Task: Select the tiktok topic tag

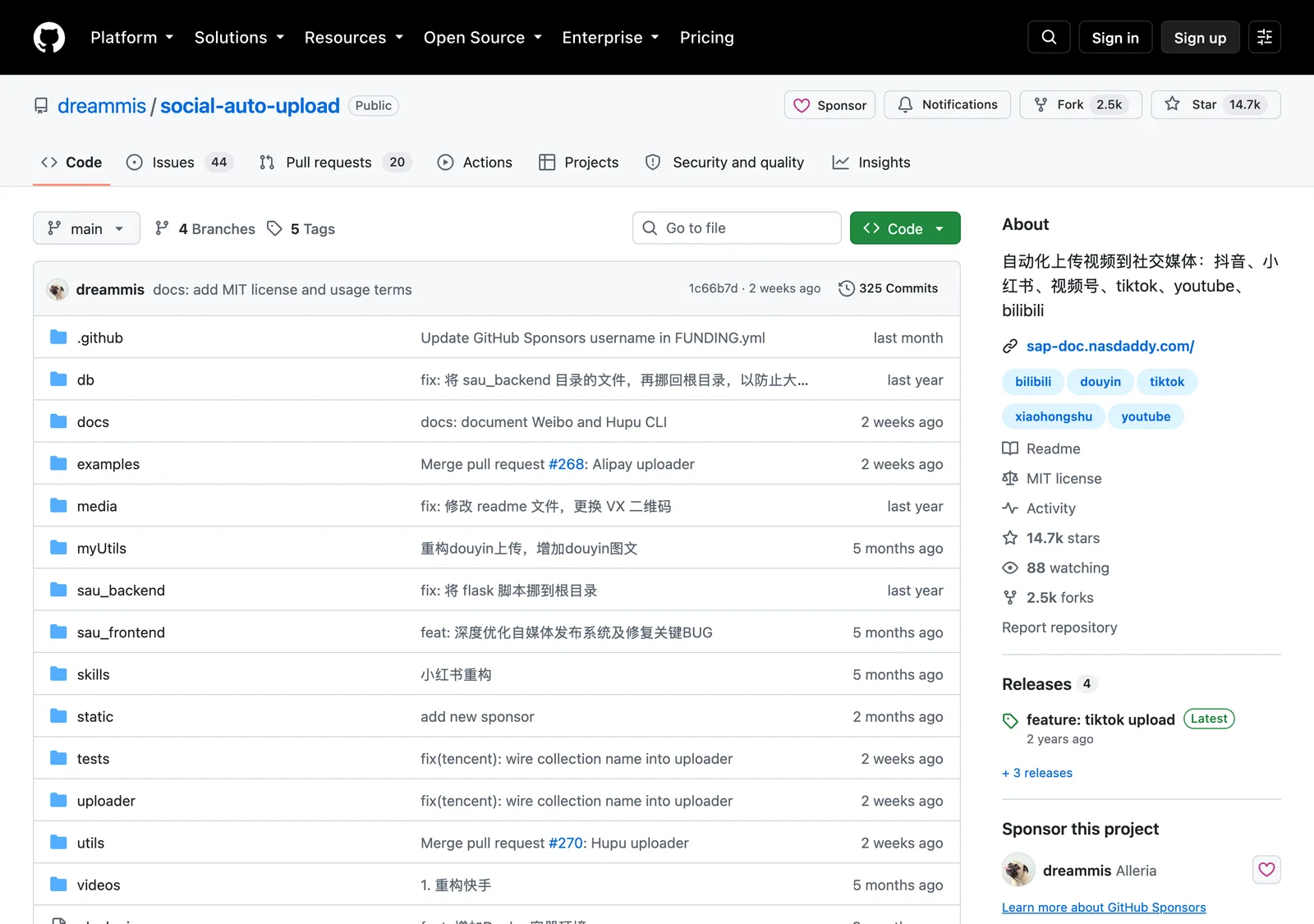Action: tap(1167, 382)
